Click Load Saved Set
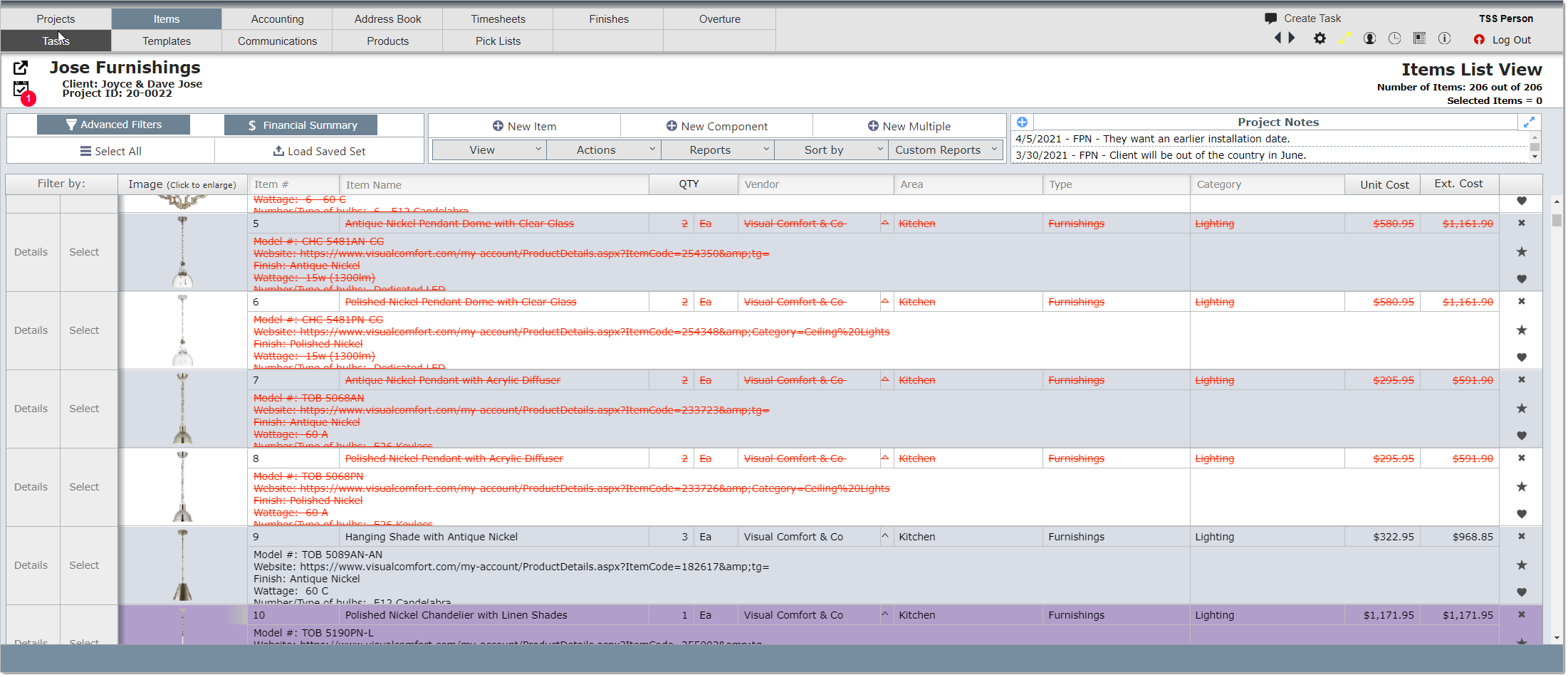The width and height of the screenshot is (1568, 677). (319, 151)
